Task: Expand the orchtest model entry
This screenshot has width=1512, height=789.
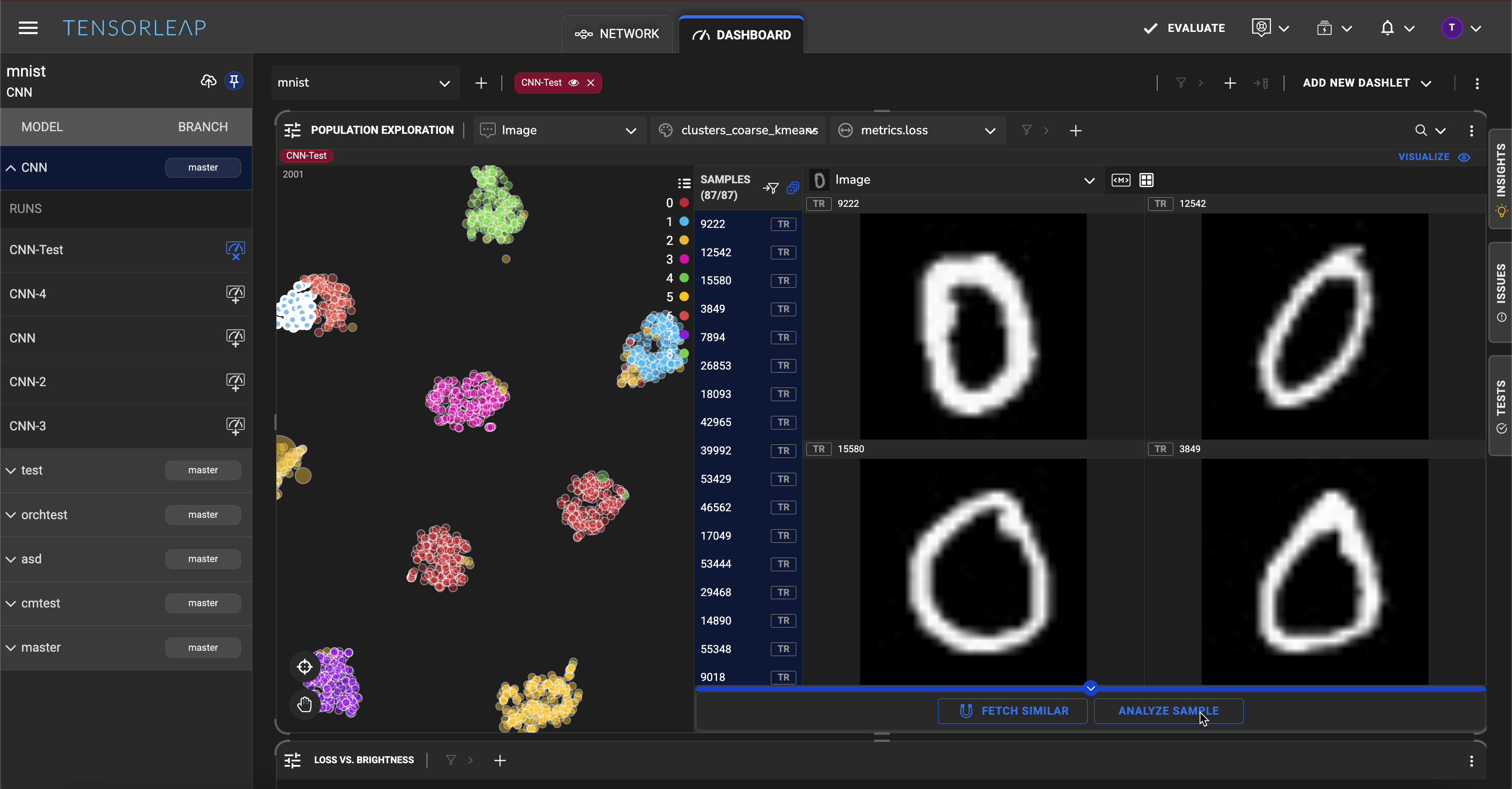Action: (11, 515)
